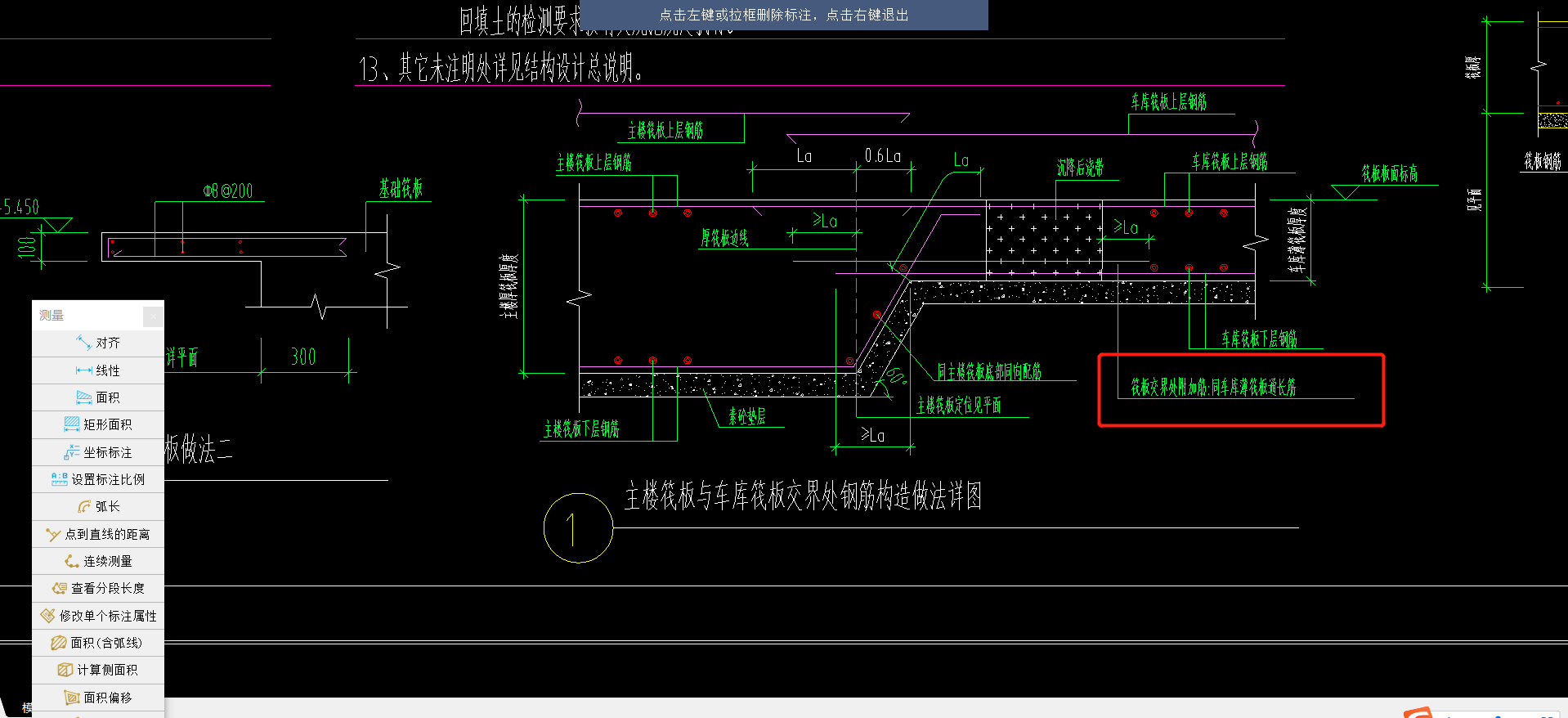Select the detail title 主楼筏板与车库筏板交界处钢筋构造做法详图
The height and width of the screenshot is (718, 1568).
[x=804, y=496]
